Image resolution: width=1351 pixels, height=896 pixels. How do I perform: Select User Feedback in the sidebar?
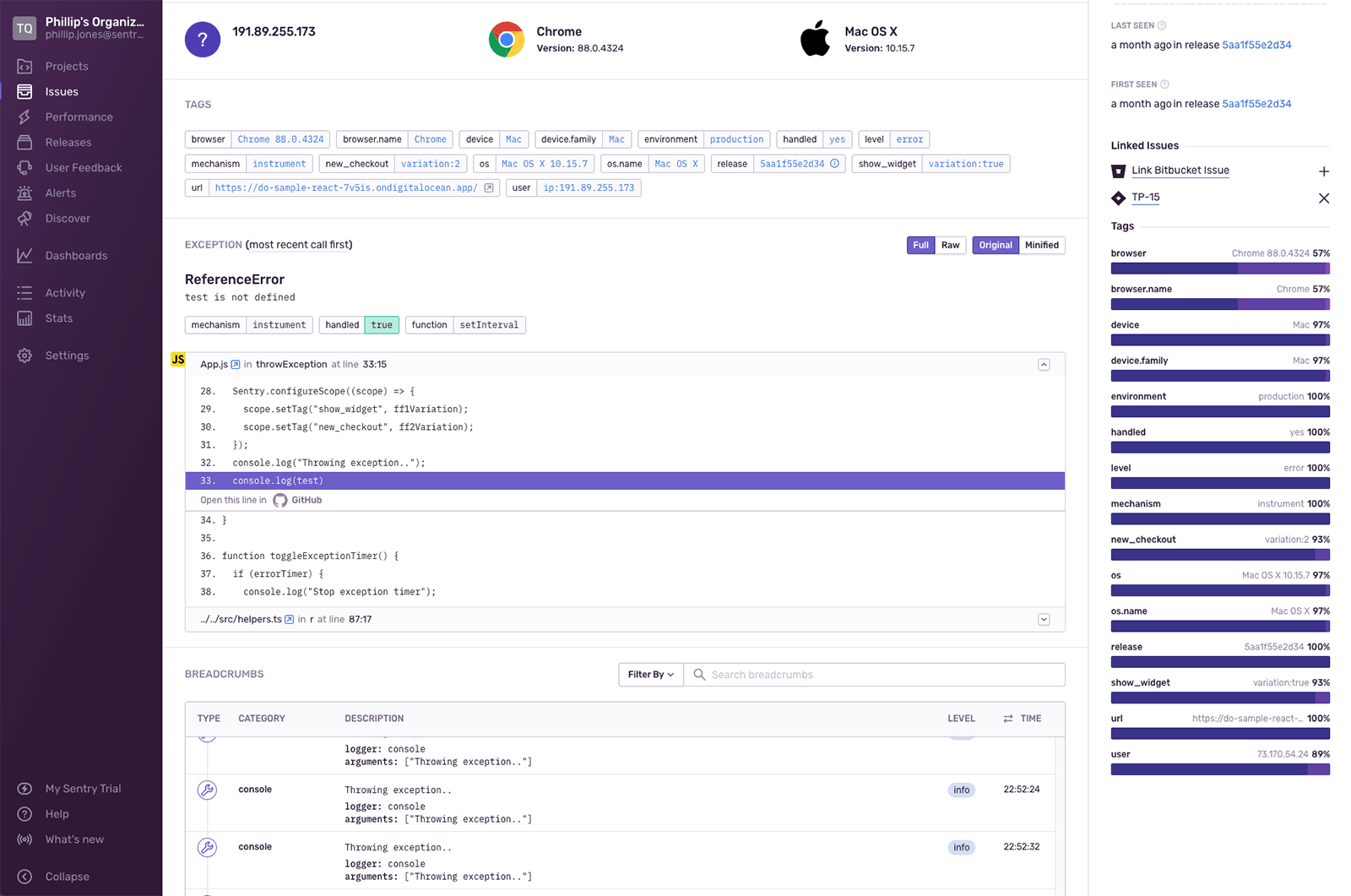tap(82, 167)
